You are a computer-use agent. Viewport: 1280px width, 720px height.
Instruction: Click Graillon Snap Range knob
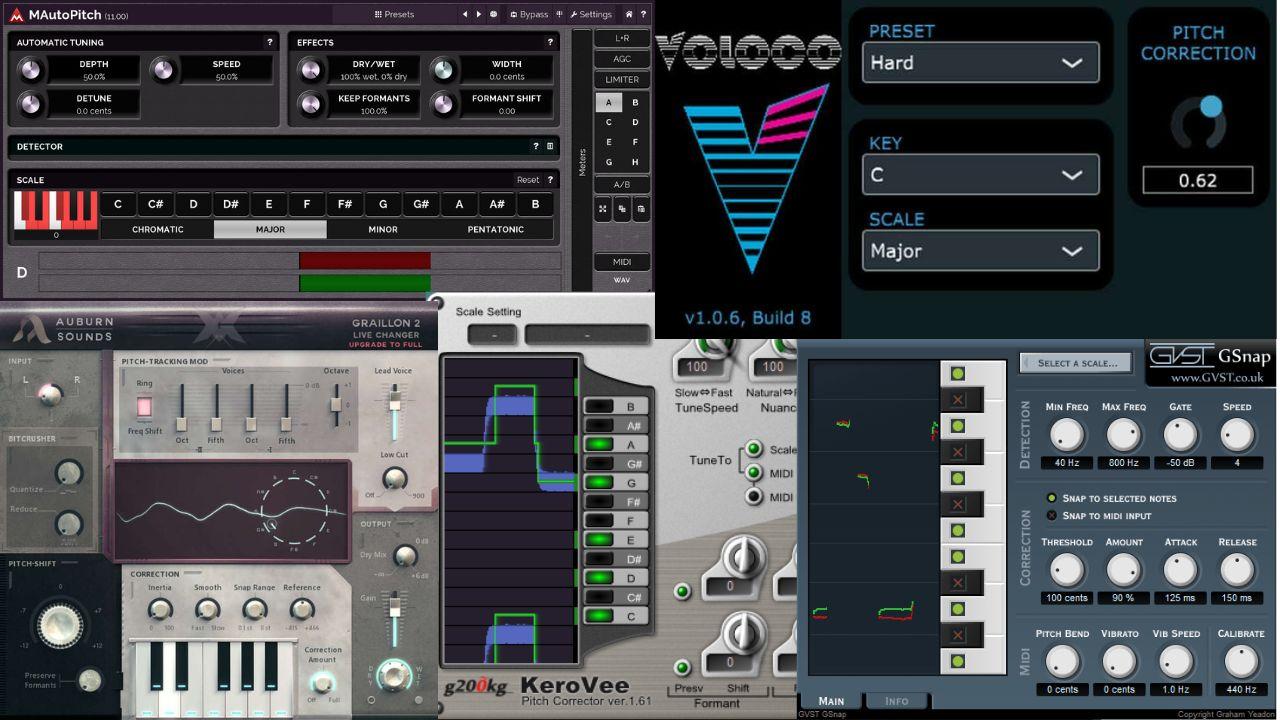[255, 609]
